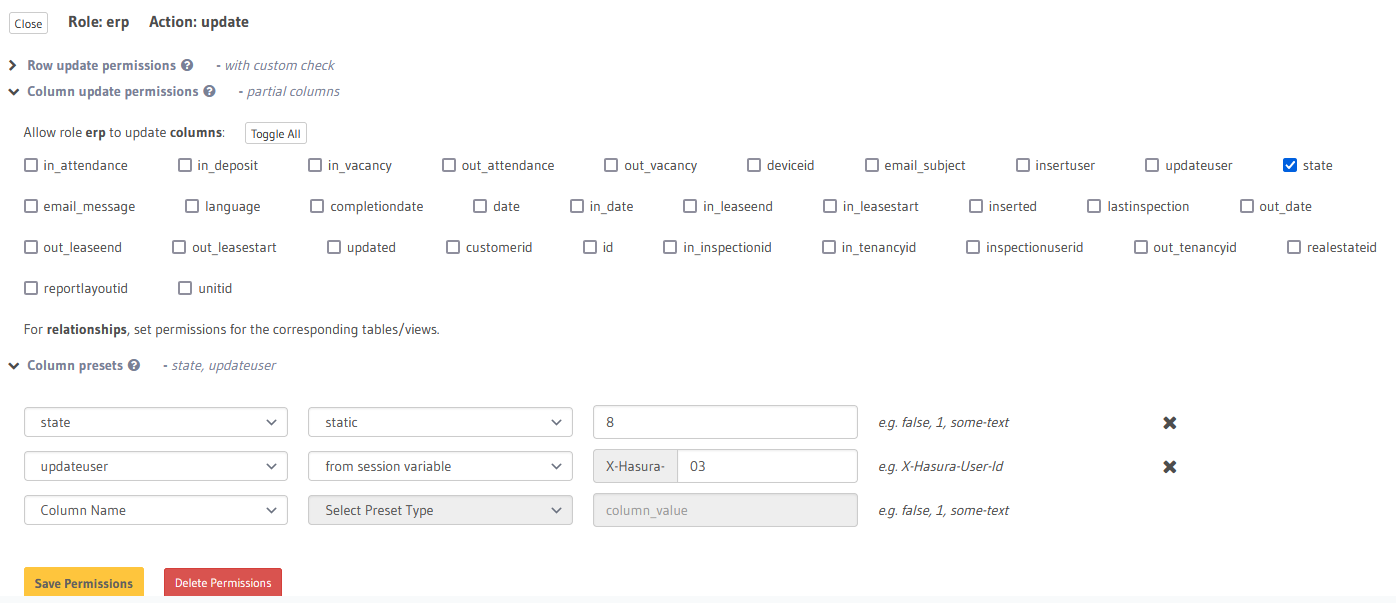Open the updateuser column name dropdown

tap(156, 466)
